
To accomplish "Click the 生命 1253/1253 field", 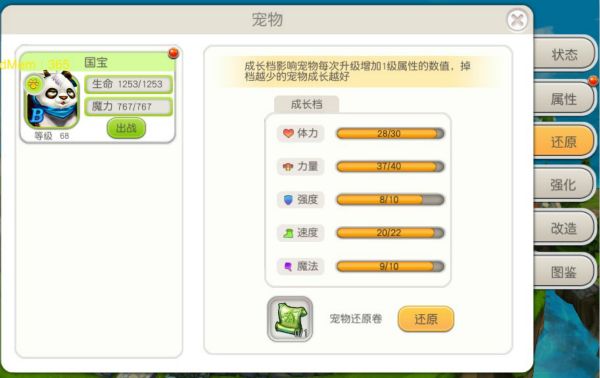I will (128, 84).
